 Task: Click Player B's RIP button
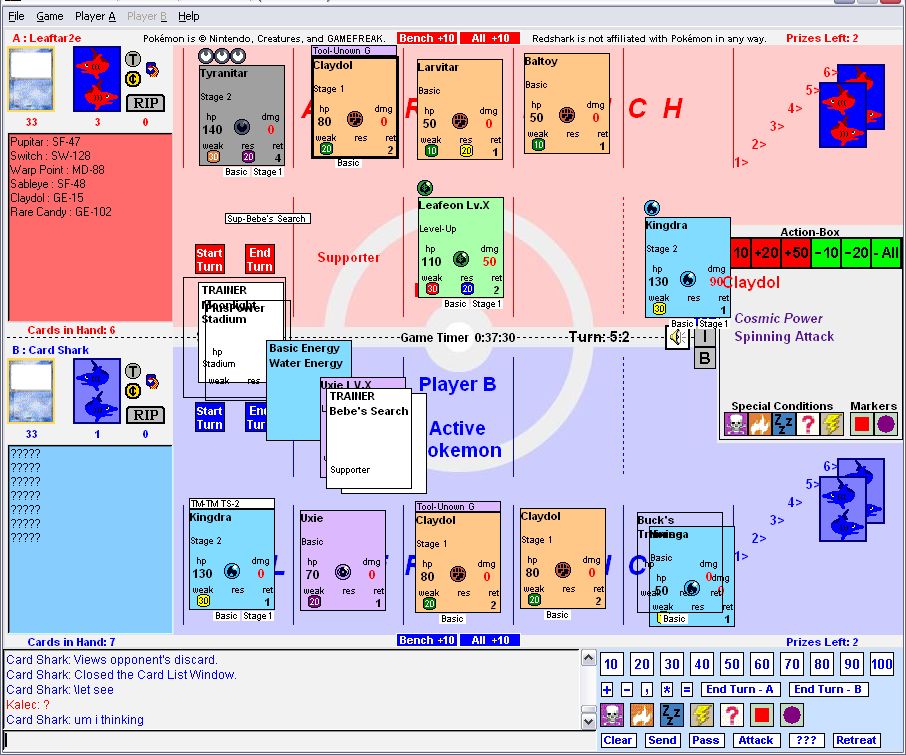click(x=146, y=415)
